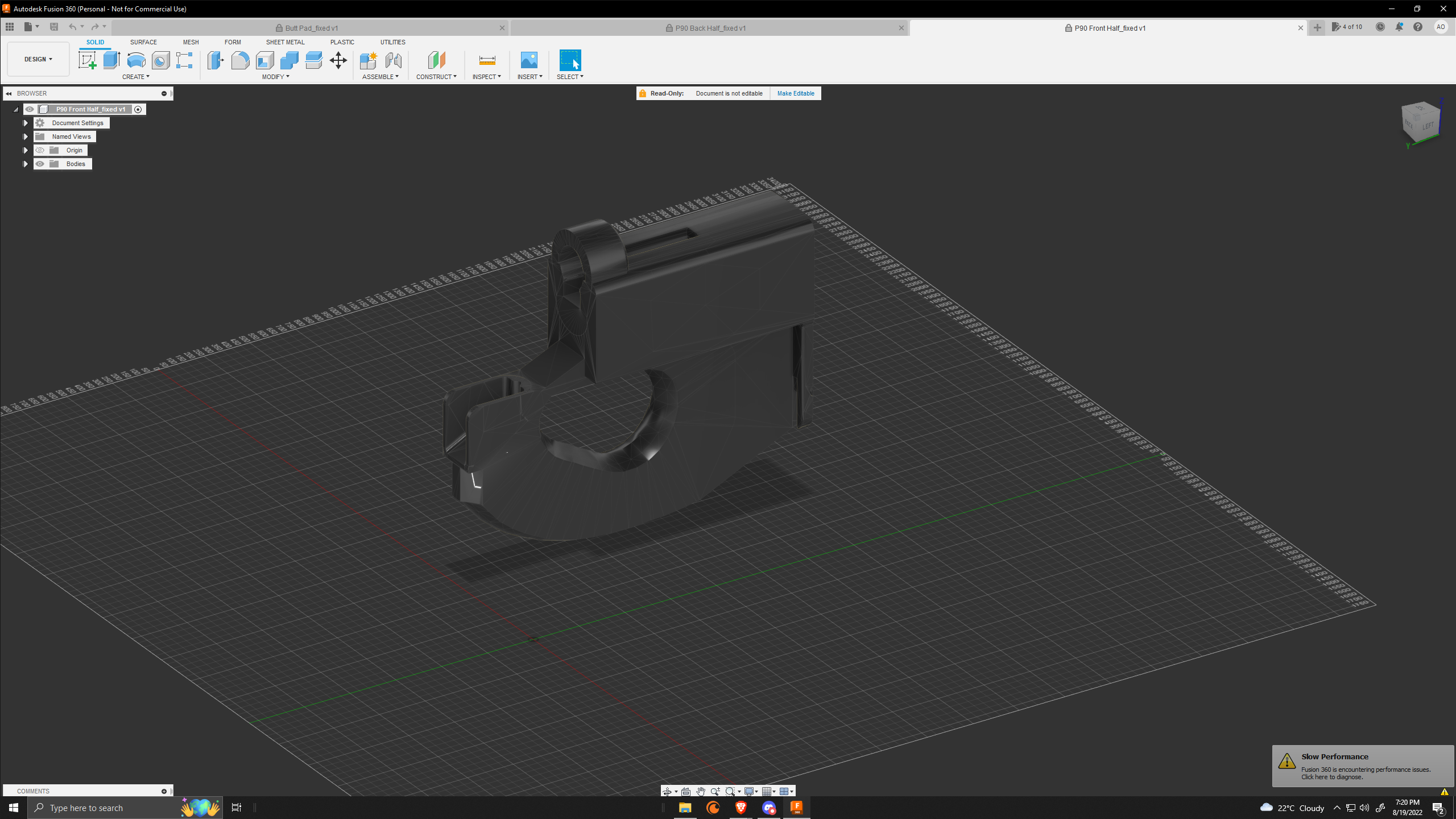The height and width of the screenshot is (819, 1456).
Task: Add a new design tab with plus
Action: click(1317, 27)
